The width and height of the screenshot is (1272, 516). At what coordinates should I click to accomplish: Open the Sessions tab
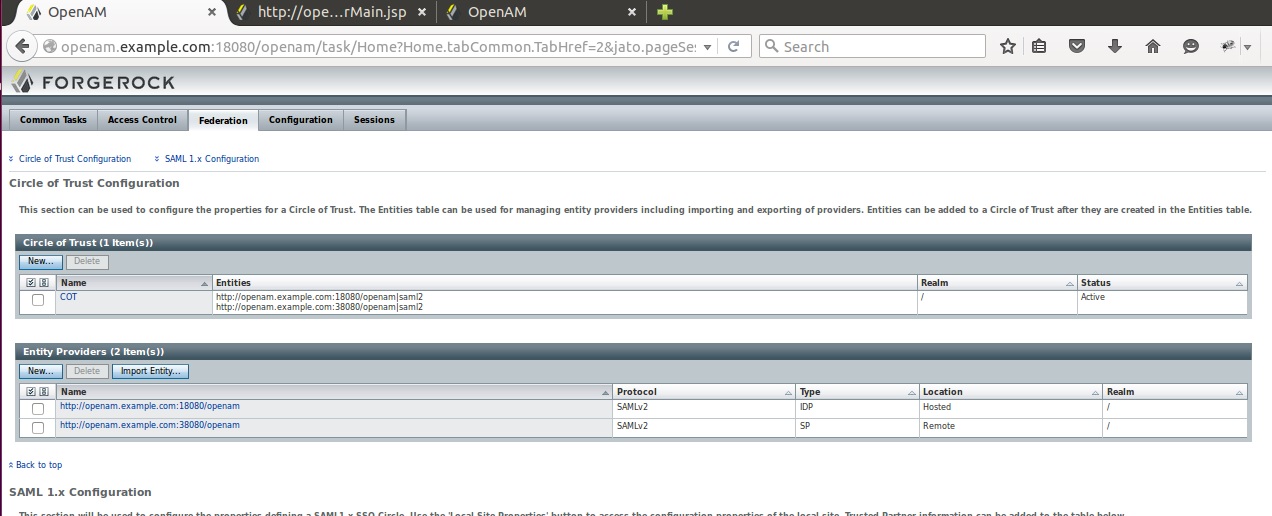coord(374,120)
